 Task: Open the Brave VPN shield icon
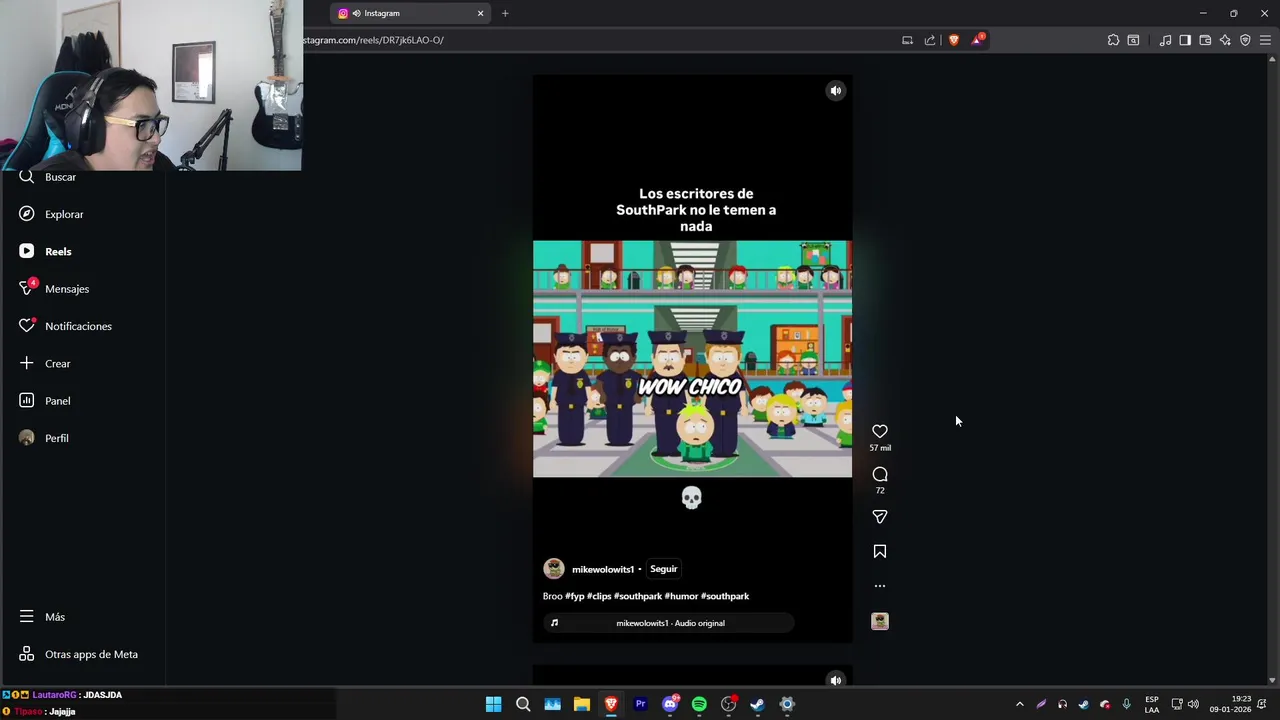(1245, 40)
